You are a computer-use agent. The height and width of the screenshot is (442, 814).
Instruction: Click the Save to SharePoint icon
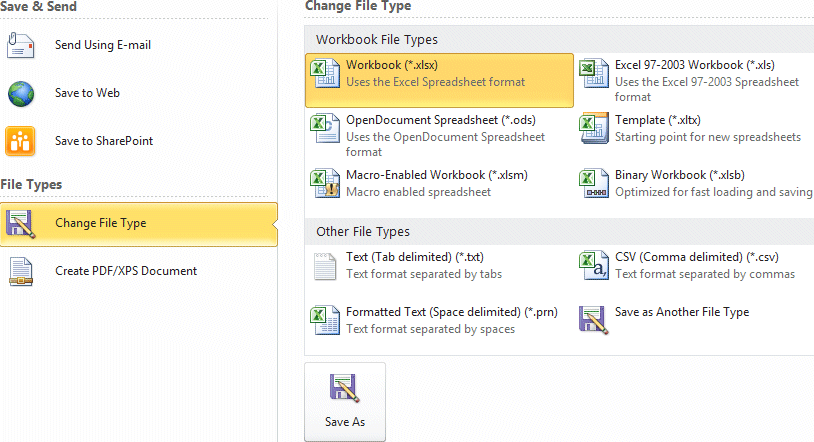click(22, 141)
